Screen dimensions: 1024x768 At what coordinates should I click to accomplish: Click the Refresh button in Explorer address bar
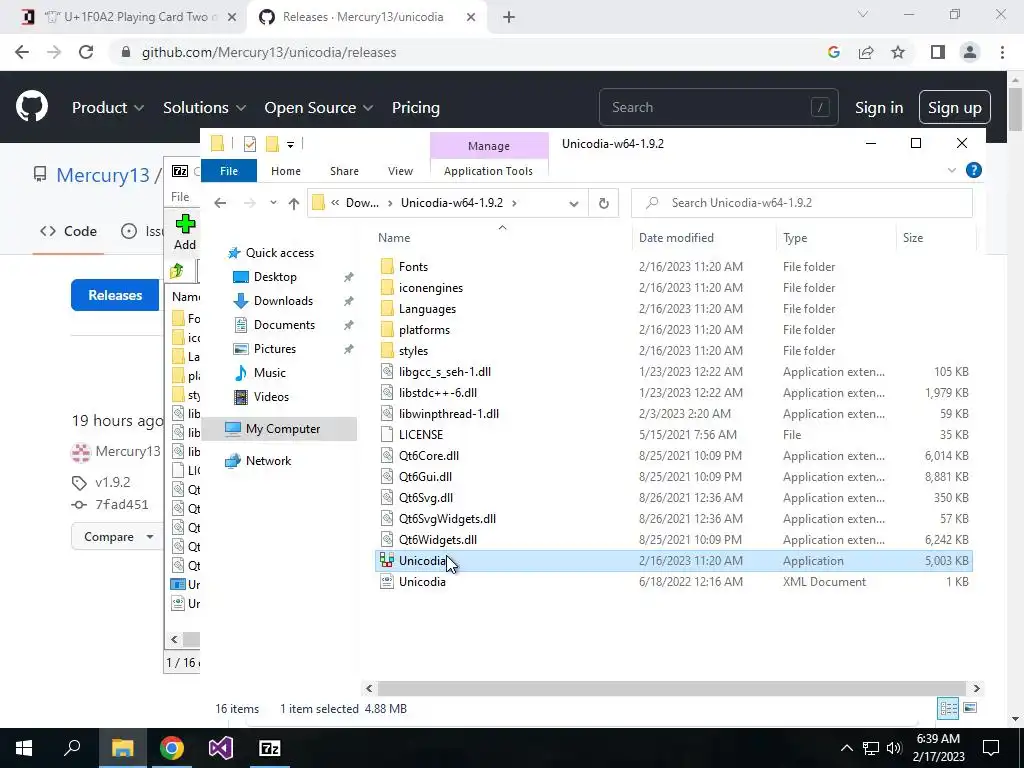[603, 203]
